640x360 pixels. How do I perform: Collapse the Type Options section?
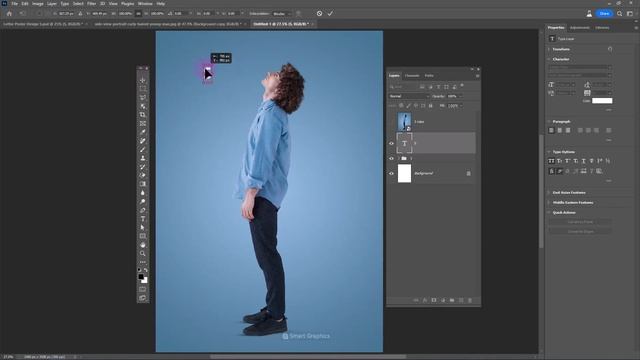tap(549, 152)
